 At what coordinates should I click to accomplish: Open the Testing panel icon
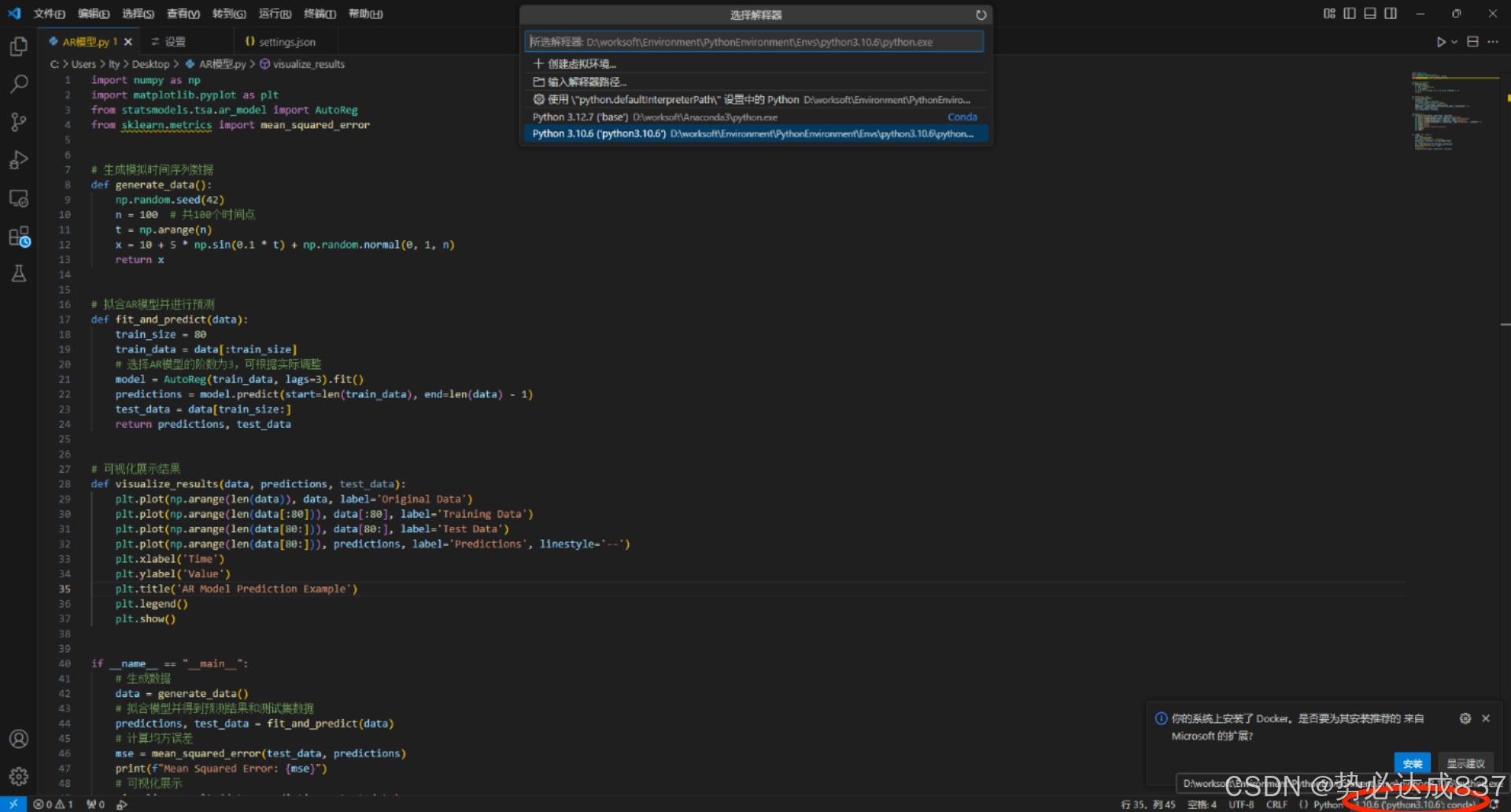pos(17,273)
